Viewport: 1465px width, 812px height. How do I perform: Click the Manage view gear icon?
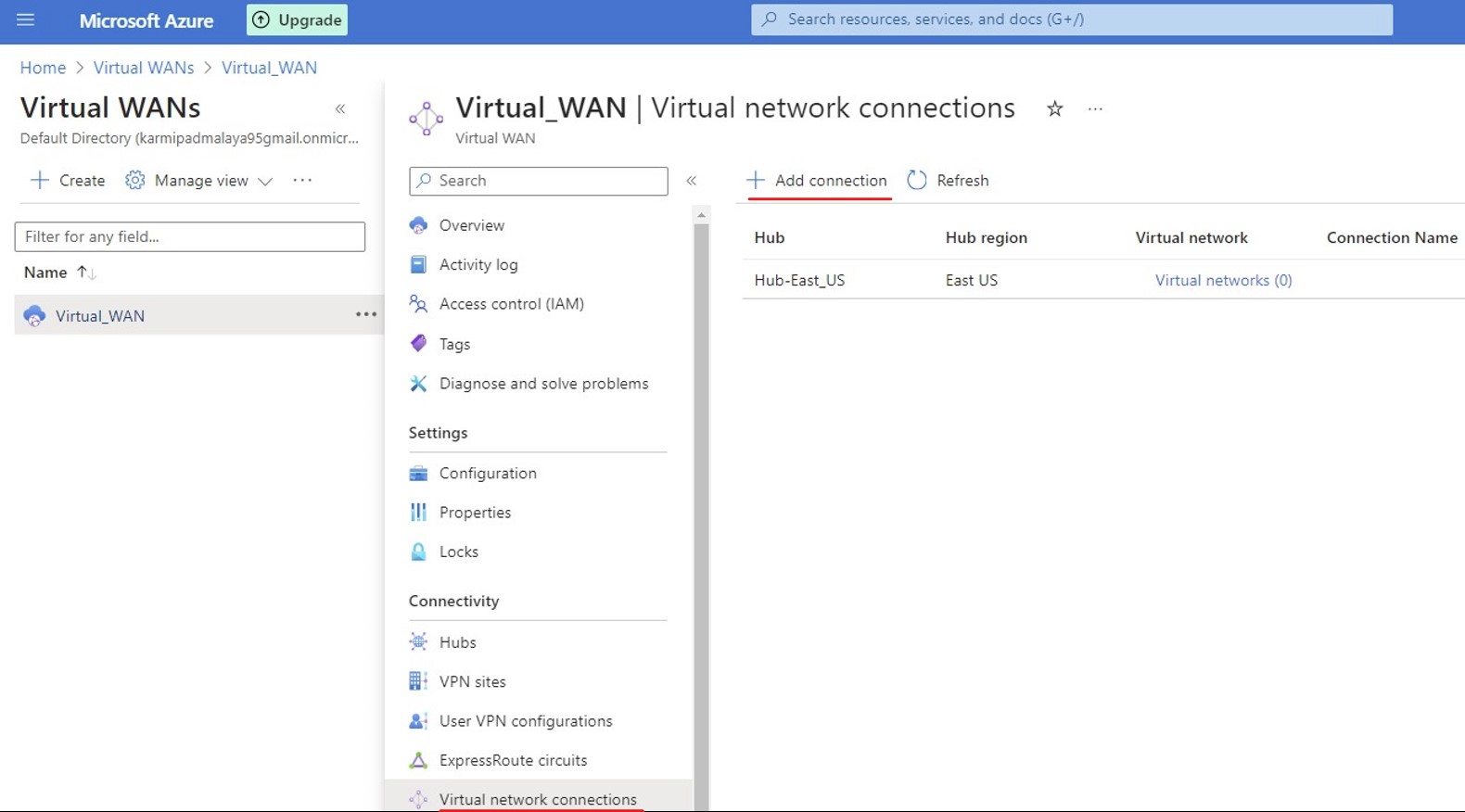[135, 181]
